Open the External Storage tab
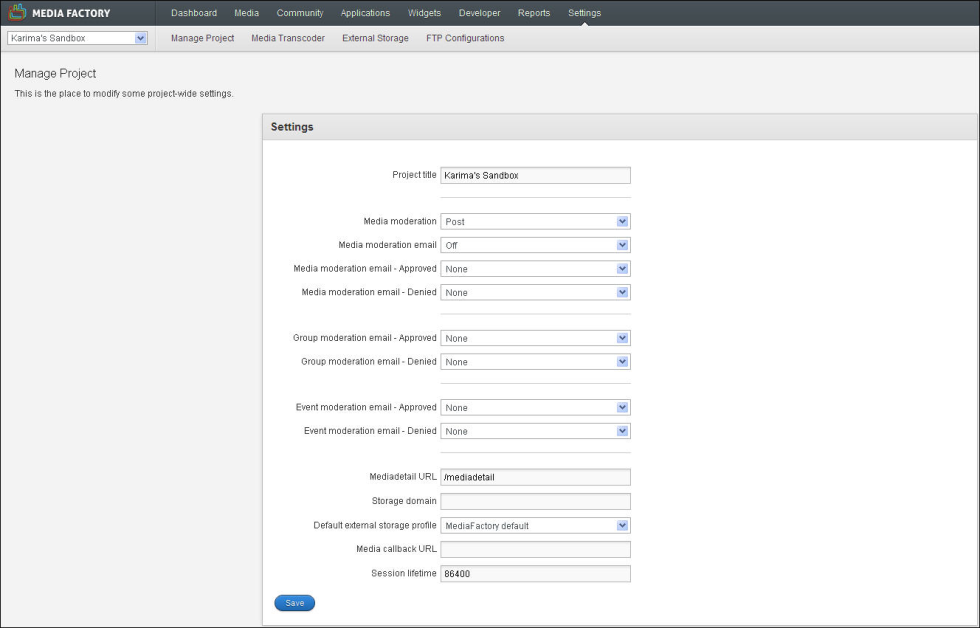This screenshot has height=628, width=980. 375,38
